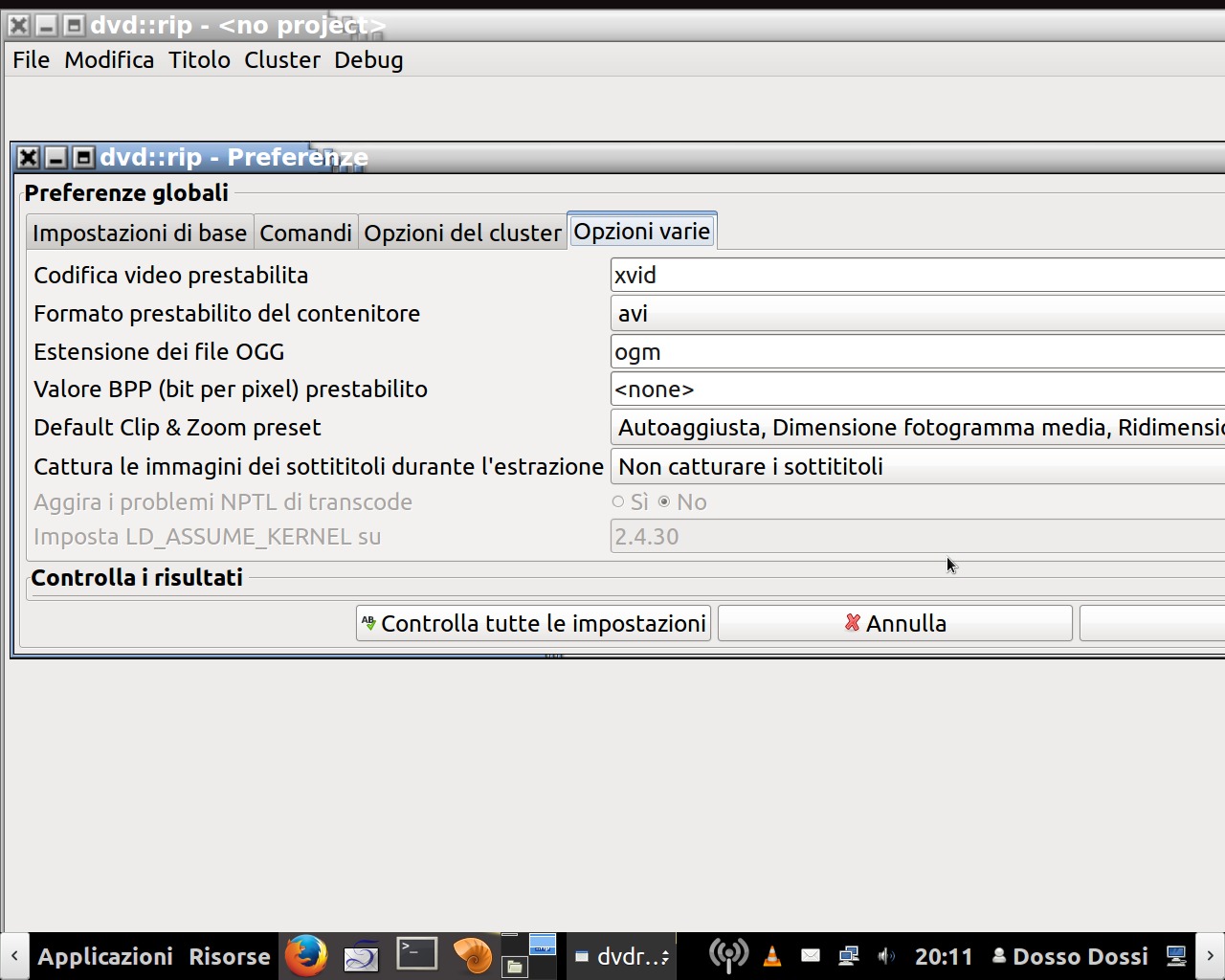Click the VLC cone tray icon
Screen dimensions: 1225x980
pyautogui.click(x=772, y=955)
